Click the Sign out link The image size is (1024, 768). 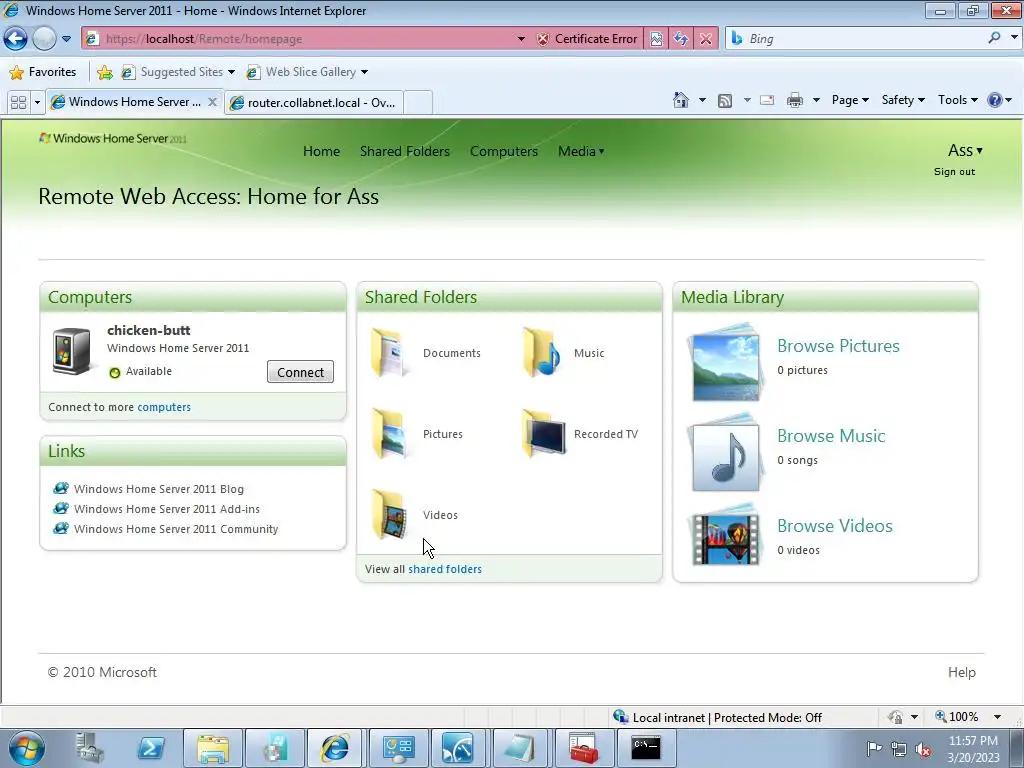click(x=954, y=172)
